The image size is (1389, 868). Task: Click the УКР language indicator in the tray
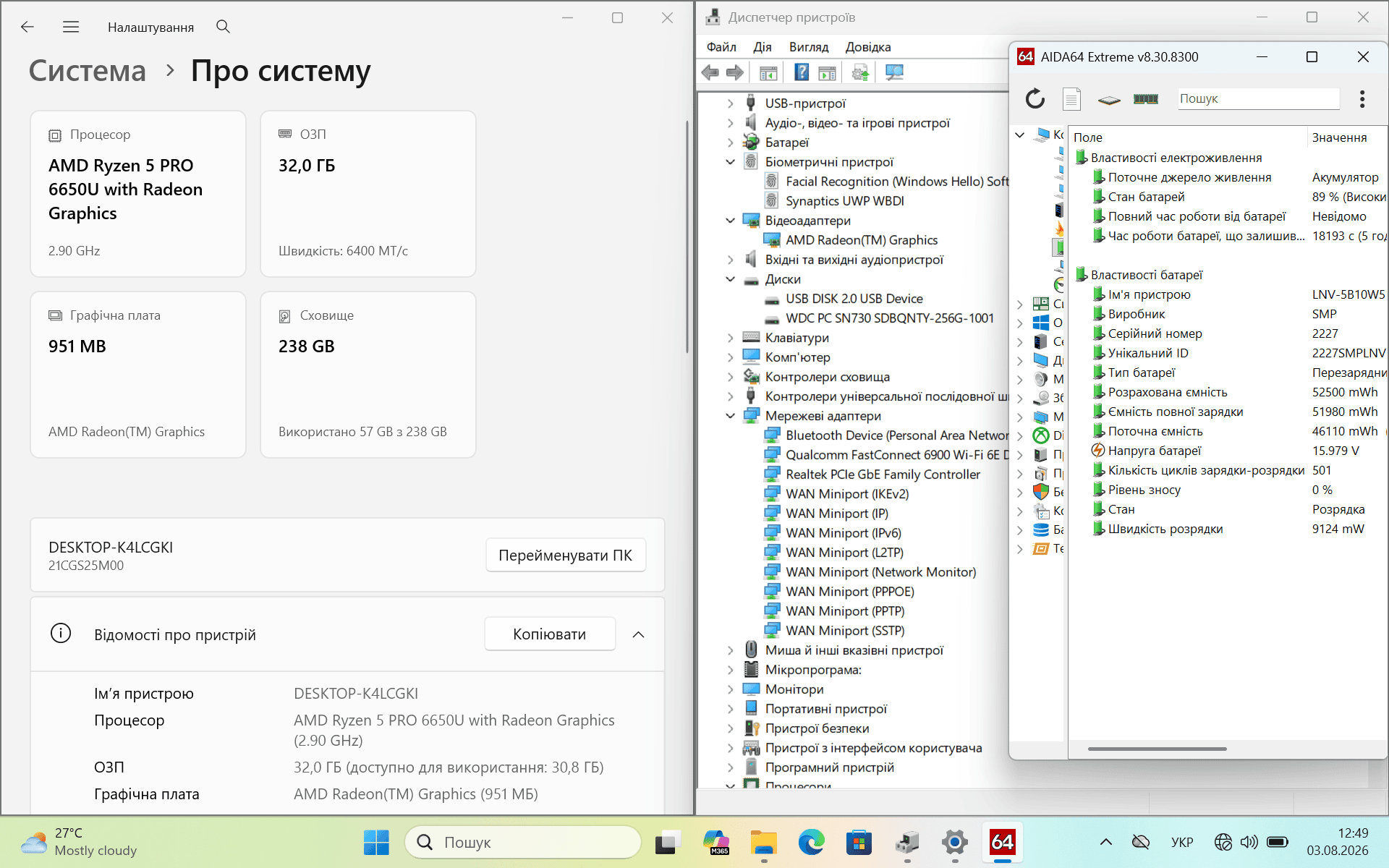point(1182,842)
